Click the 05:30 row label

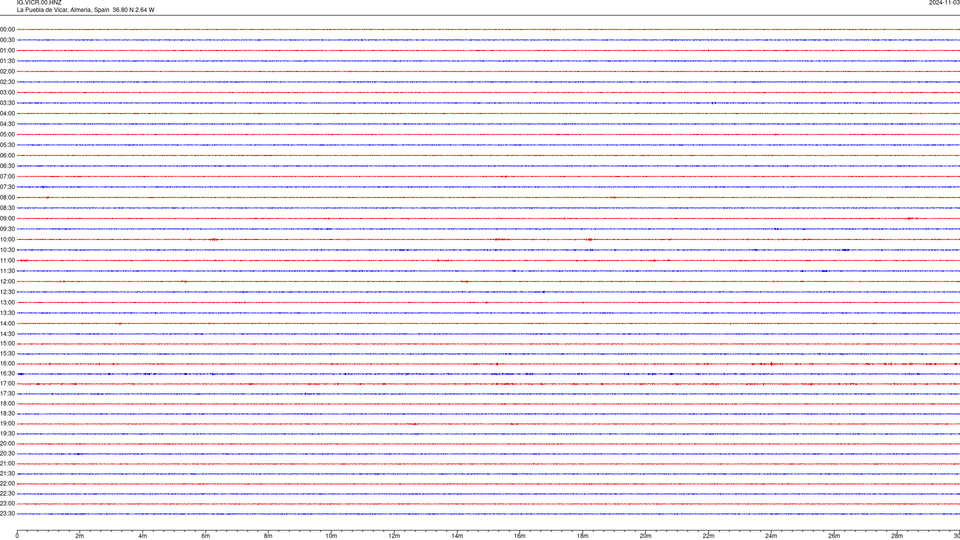7,145
